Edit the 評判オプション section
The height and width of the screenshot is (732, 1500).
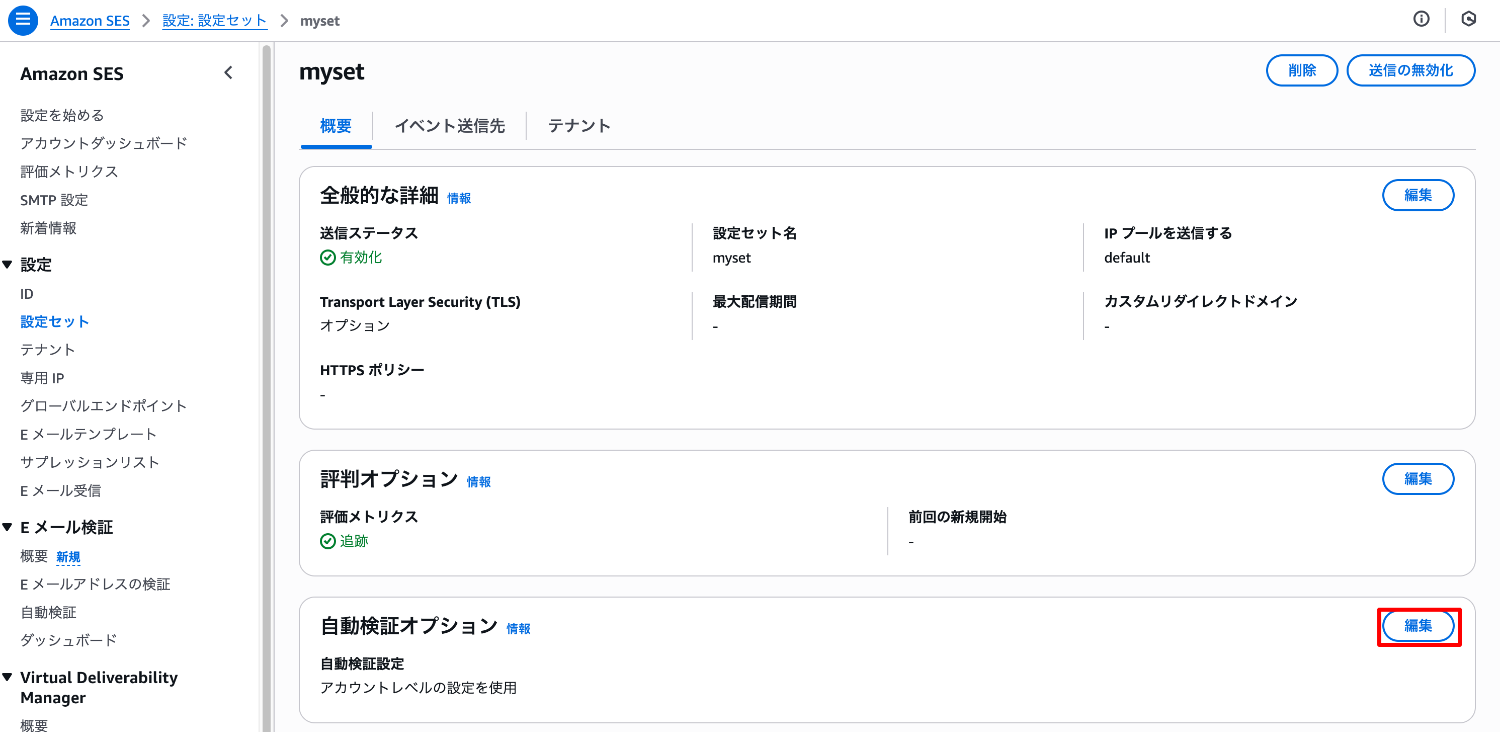[1418, 479]
